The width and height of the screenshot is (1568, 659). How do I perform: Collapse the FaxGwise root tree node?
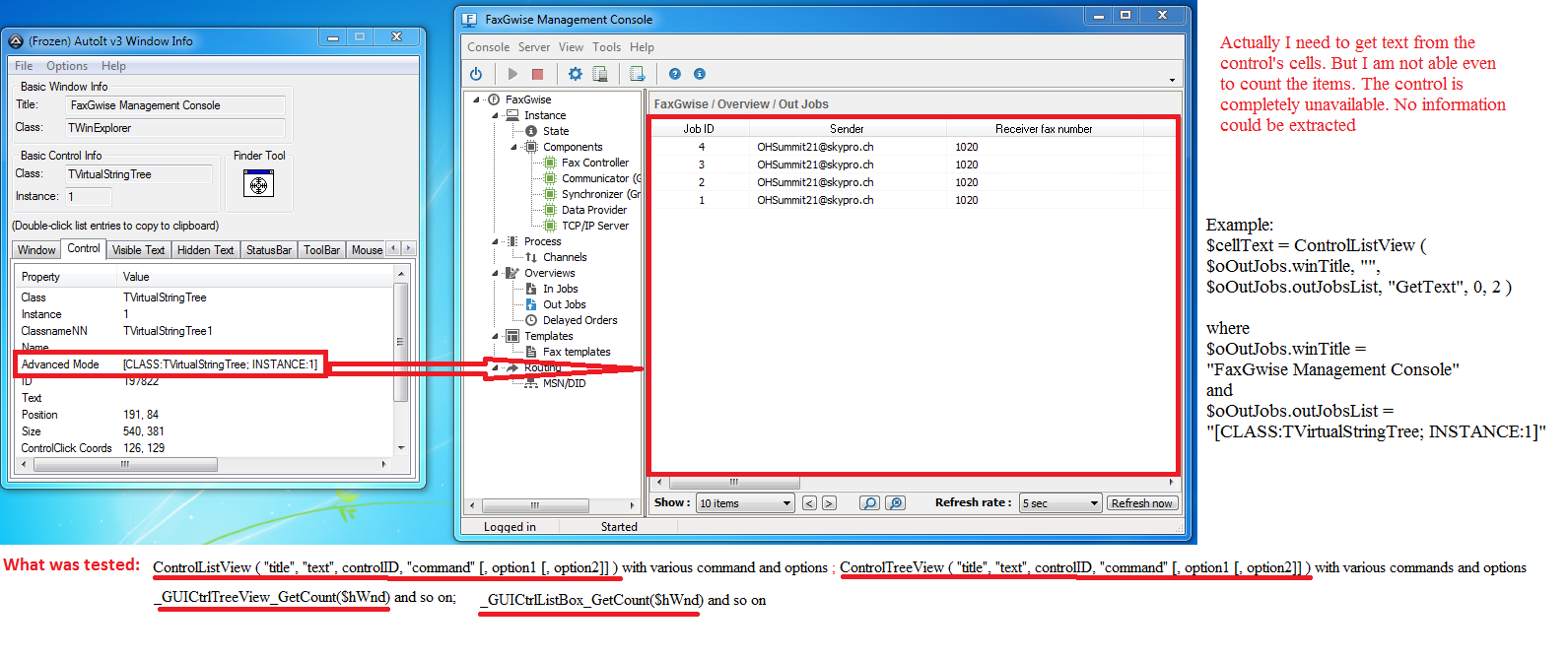[477, 99]
